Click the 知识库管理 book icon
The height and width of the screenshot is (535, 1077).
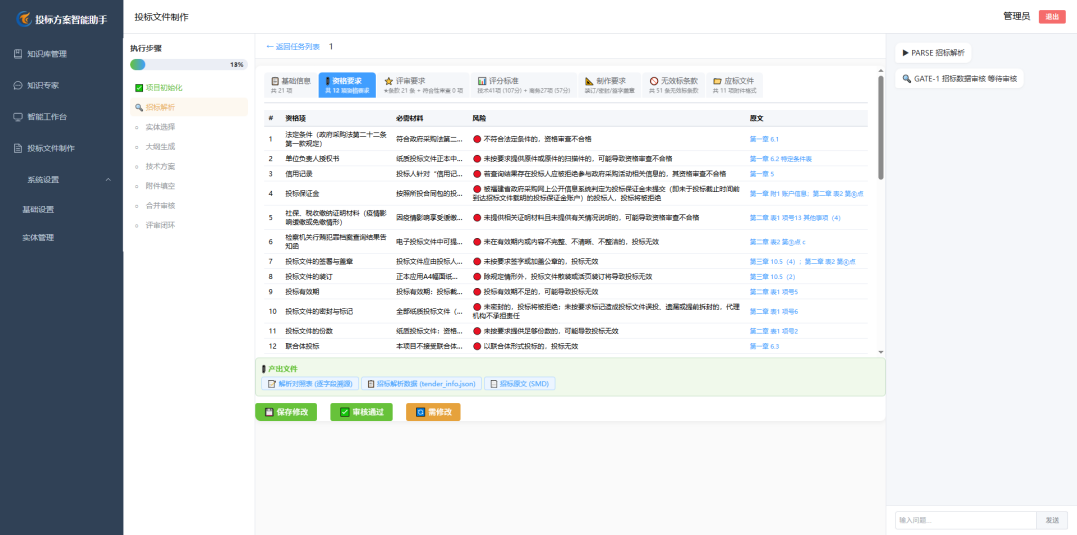pyautogui.click(x=18, y=54)
